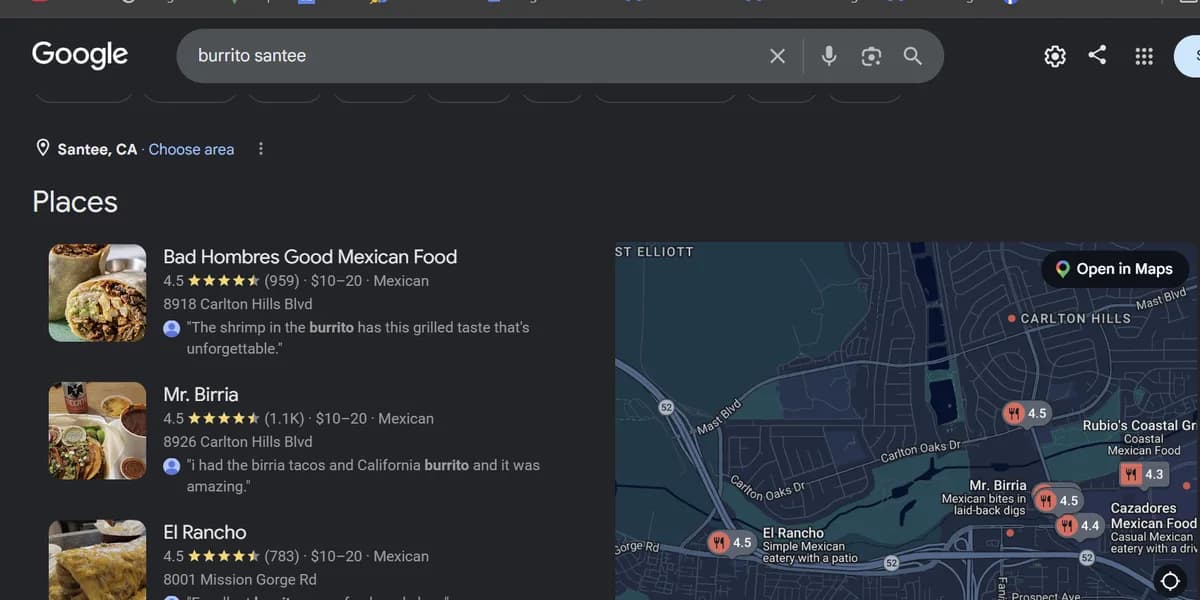Click the shrimp burrito review snippet
The image size is (1200, 600).
pyautogui.click(x=358, y=338)
